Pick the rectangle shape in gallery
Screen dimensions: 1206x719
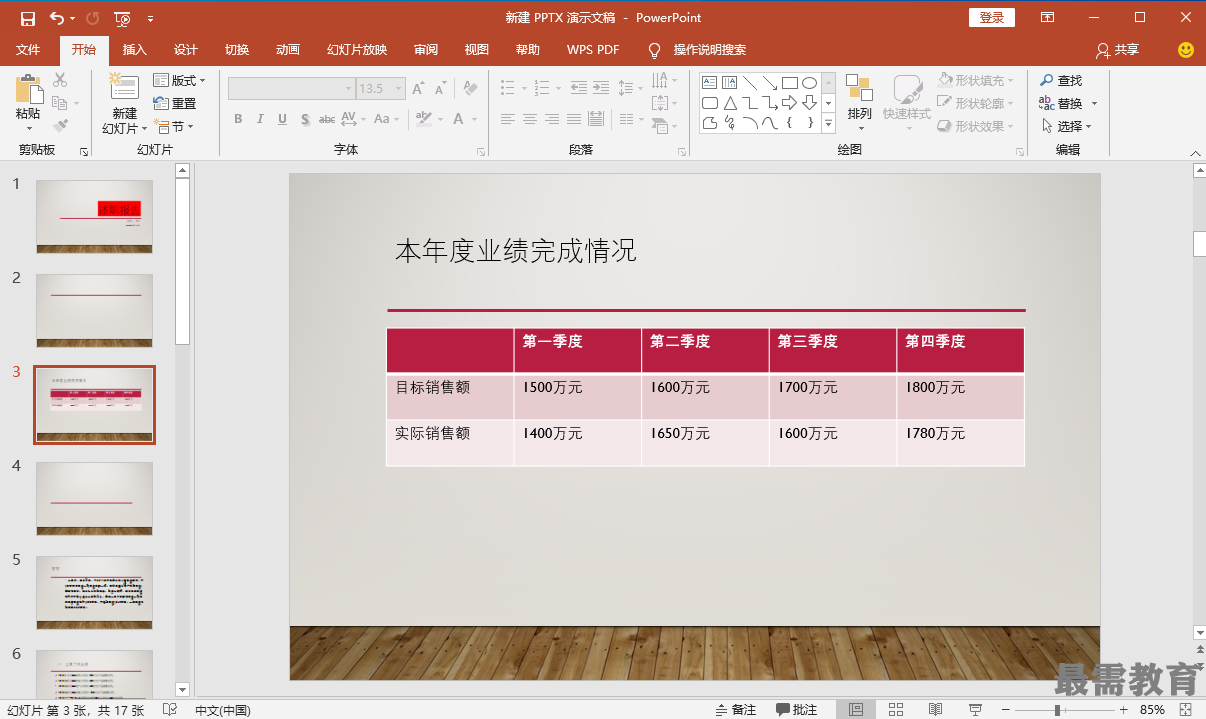pyautogui.click(x=789, y=82)
